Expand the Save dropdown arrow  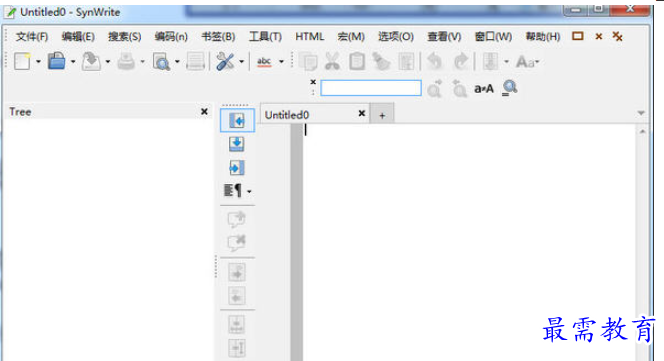pos(108,62)
